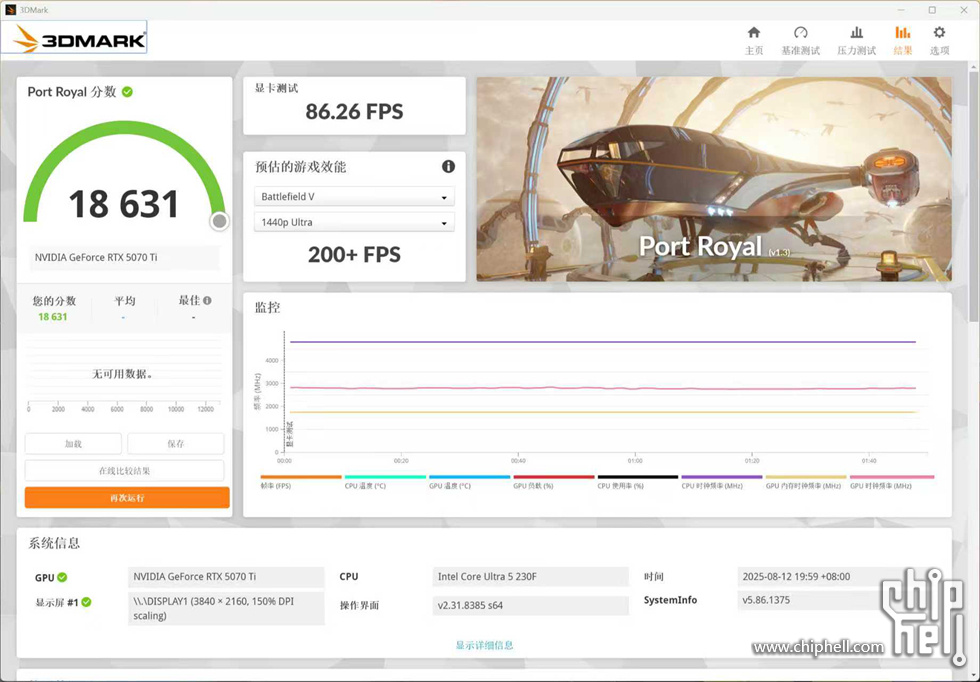Click the v2.31.8385 s64 version value

coord(530,605)
